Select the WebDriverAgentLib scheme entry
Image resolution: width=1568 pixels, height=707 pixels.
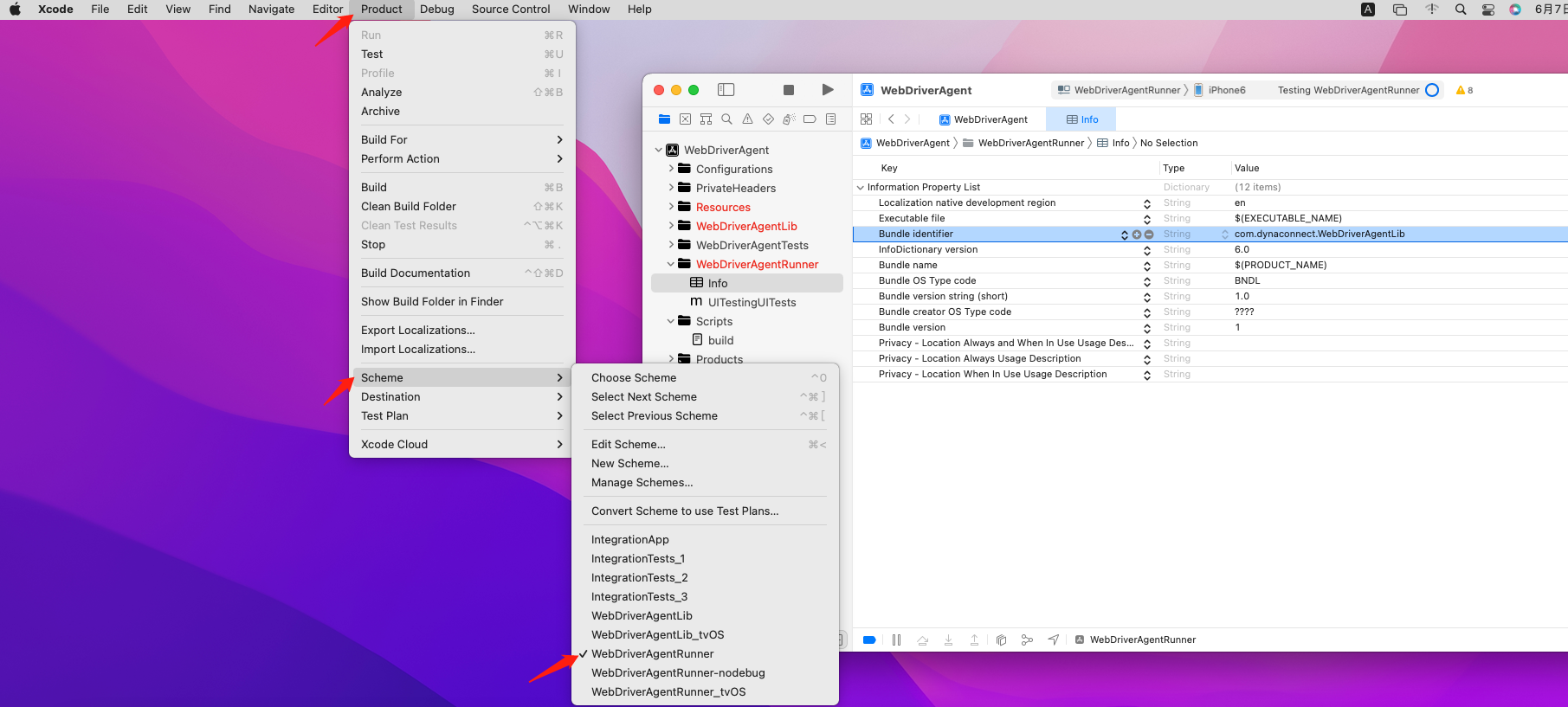706,615
